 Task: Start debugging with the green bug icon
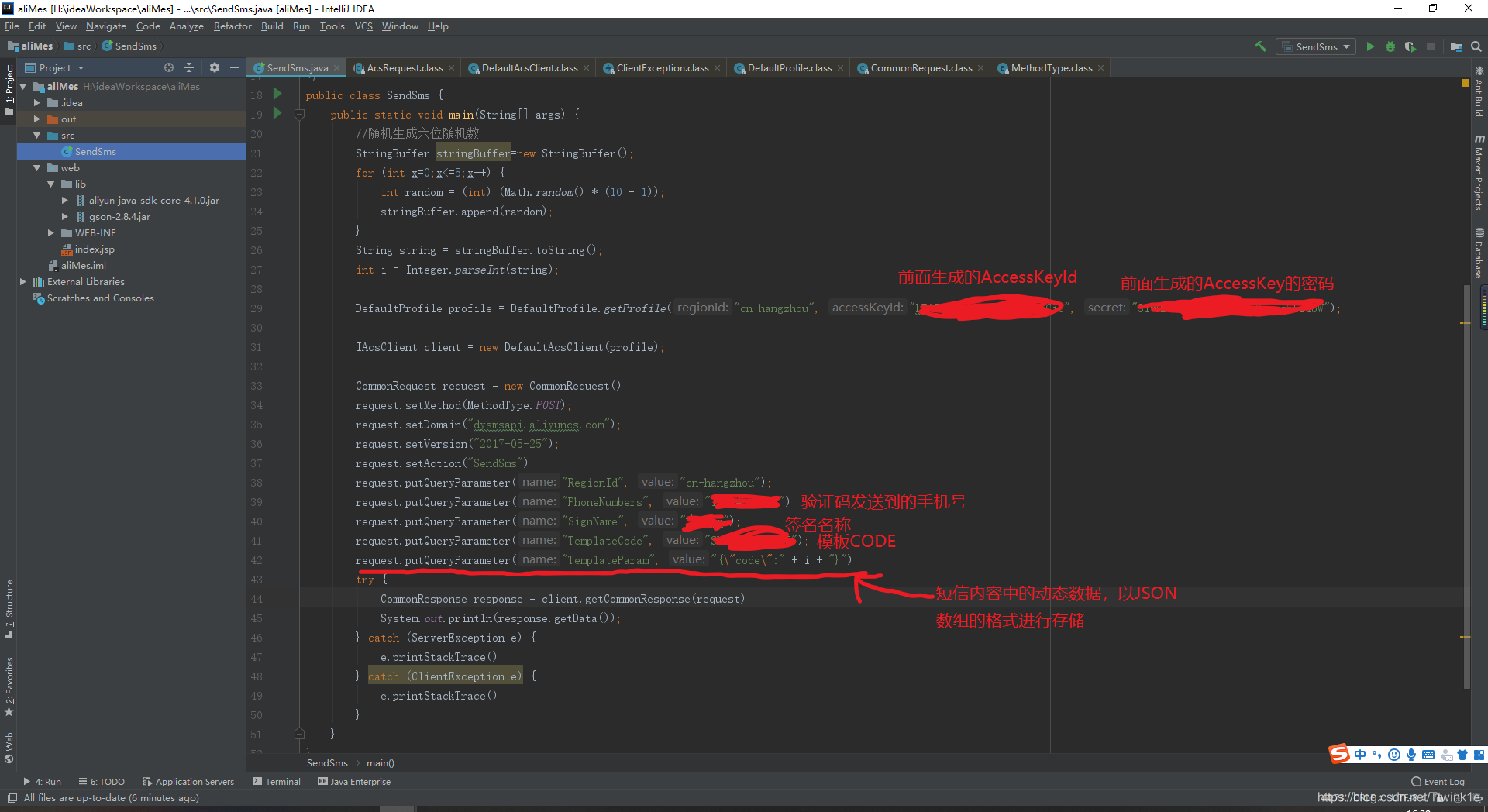click(1390, 46)
